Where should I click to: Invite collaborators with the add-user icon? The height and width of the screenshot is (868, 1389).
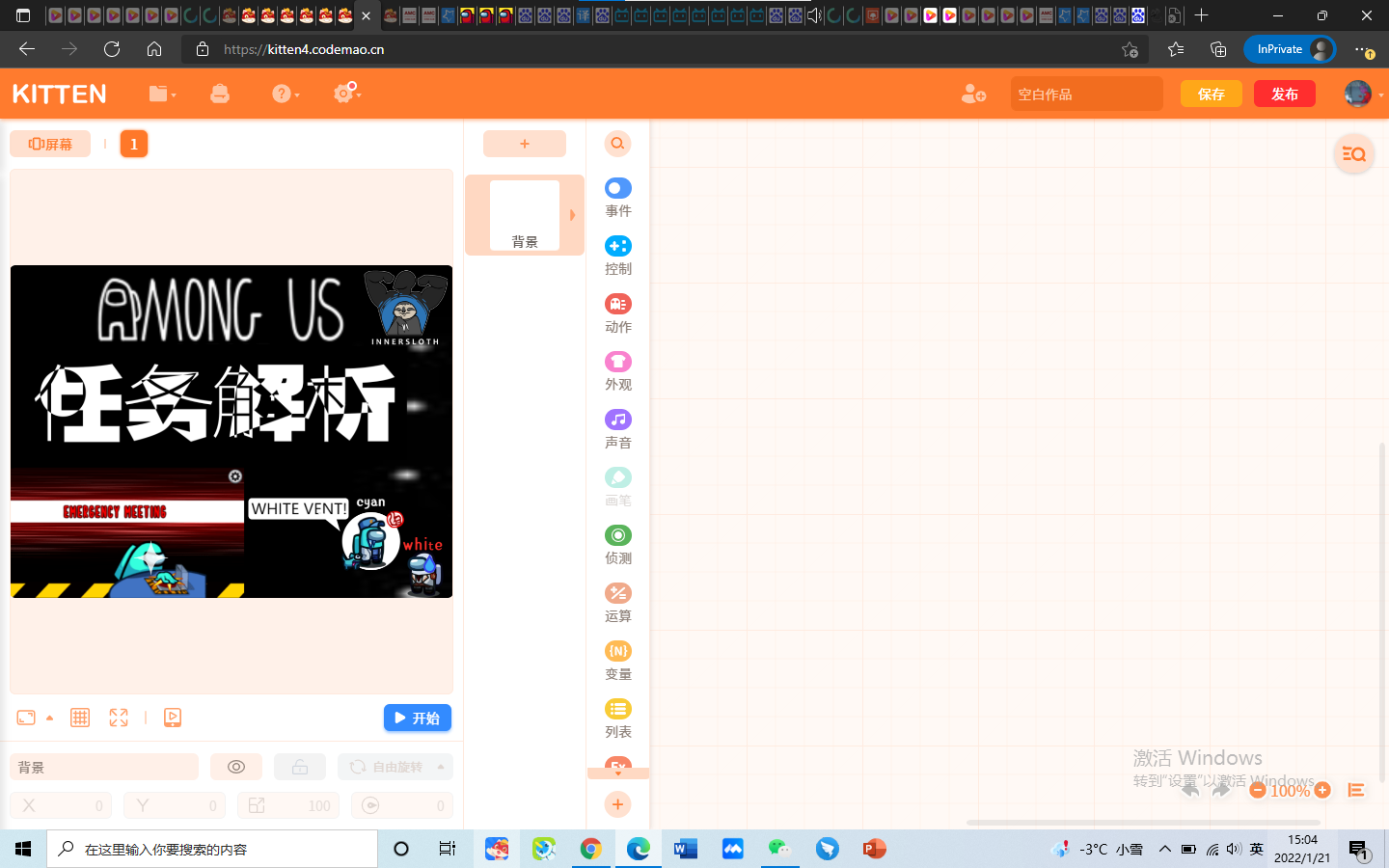click(973, 94)
